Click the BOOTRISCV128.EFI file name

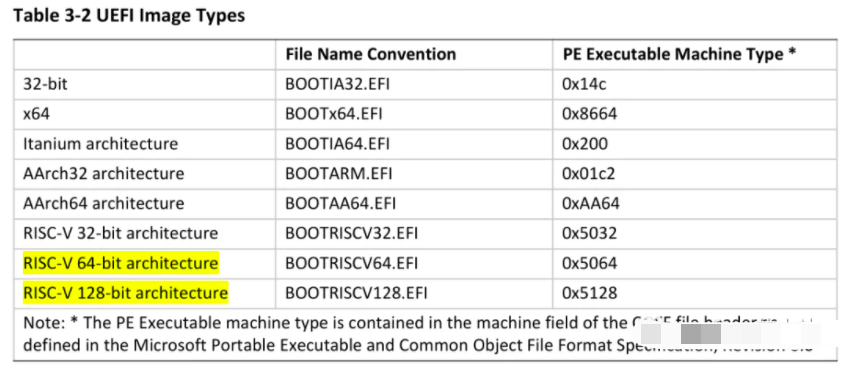pos(356,293)
